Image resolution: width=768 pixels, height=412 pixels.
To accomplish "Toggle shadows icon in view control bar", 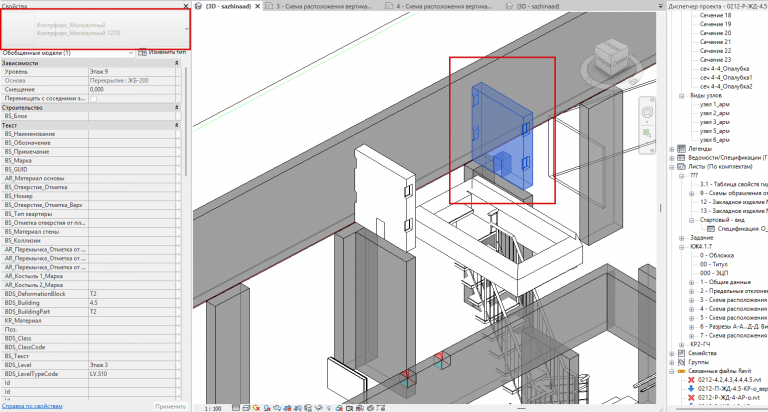I will pyautogui.click(x=267, y=408).
